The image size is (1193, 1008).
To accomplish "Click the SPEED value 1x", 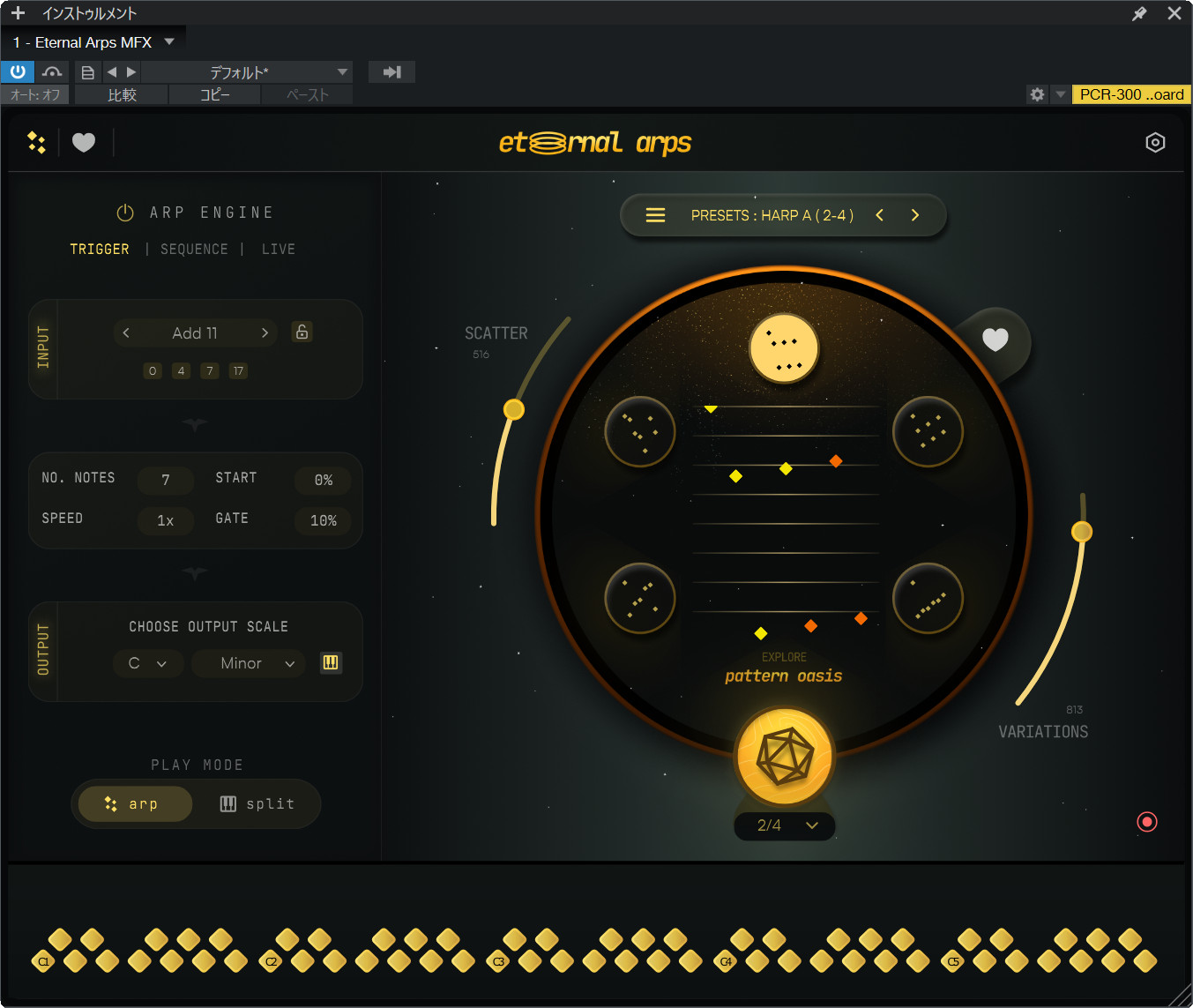I will coord(166,520).
